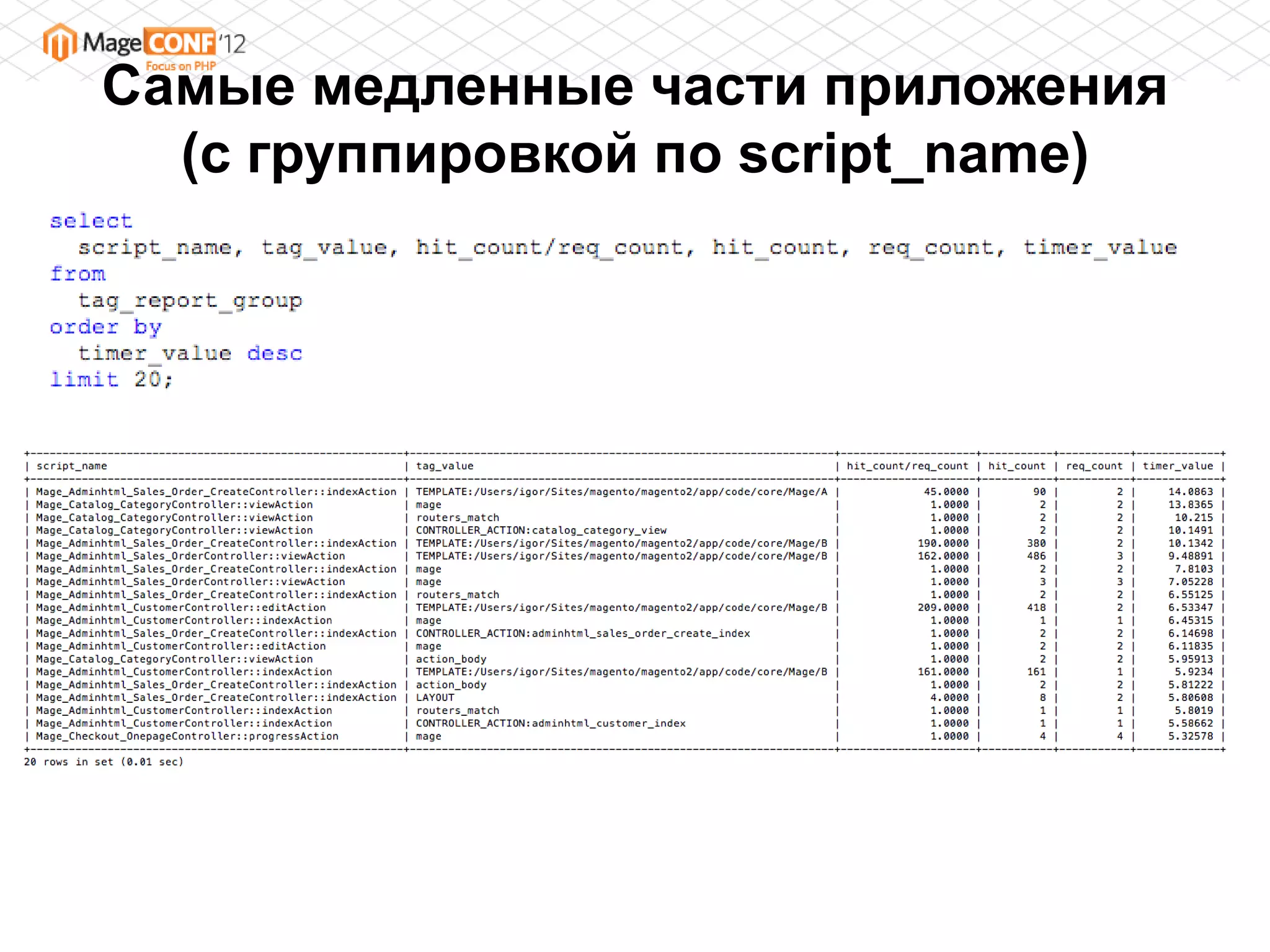Viewport: 1270px width, 952px height.
Task: Click the 'desc' keyword in the query
Action: coord(275,353)
